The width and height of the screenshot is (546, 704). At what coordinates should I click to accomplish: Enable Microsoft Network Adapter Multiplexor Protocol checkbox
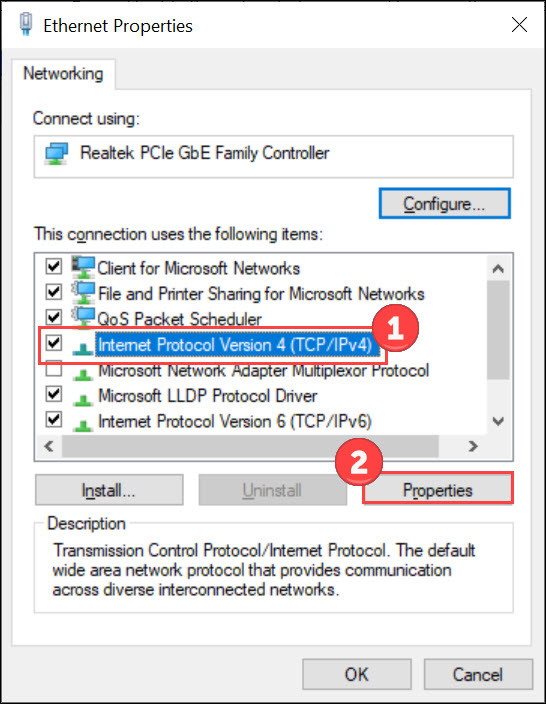pos(54,369)
